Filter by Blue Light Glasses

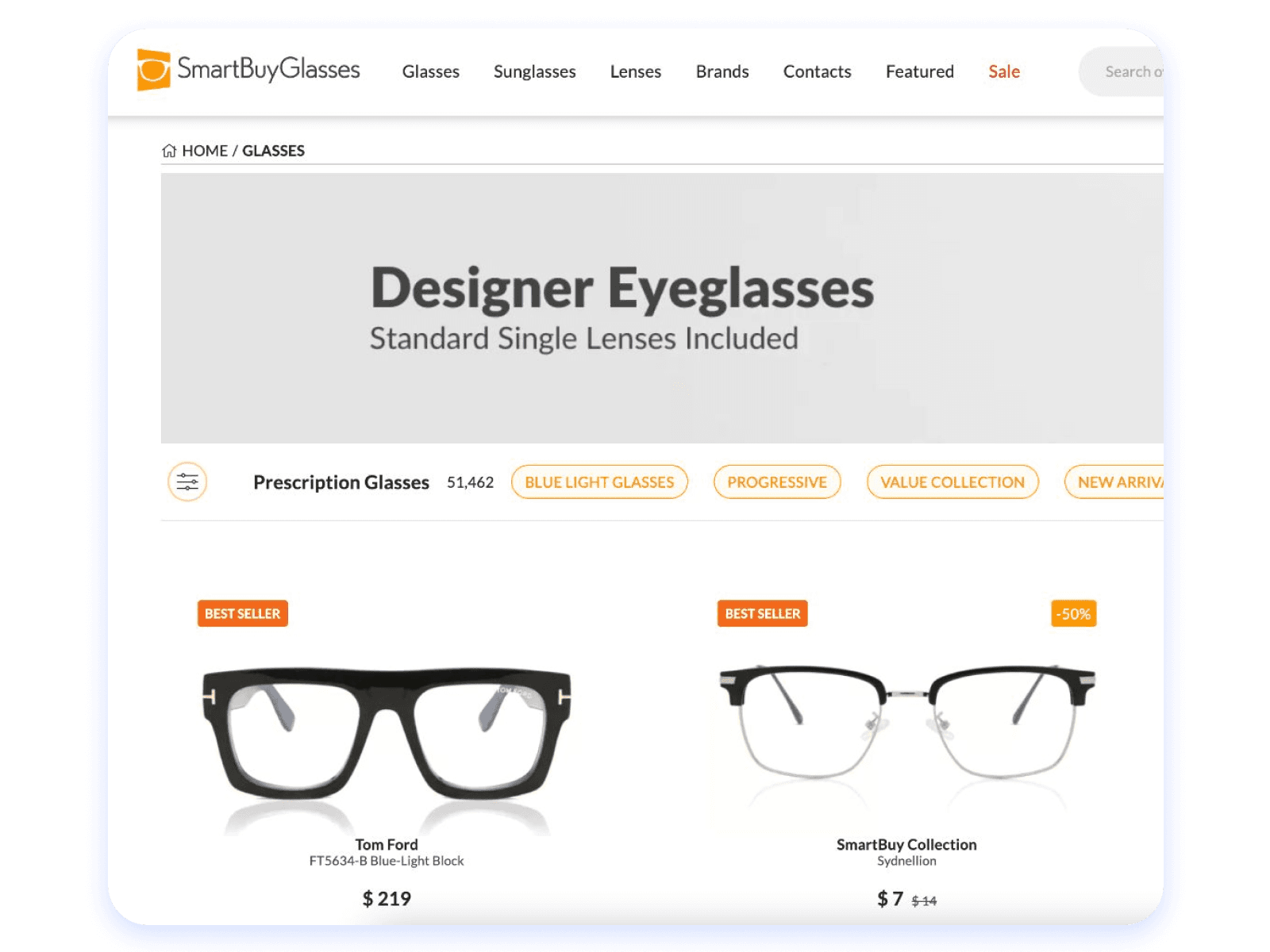coord(599,482)
